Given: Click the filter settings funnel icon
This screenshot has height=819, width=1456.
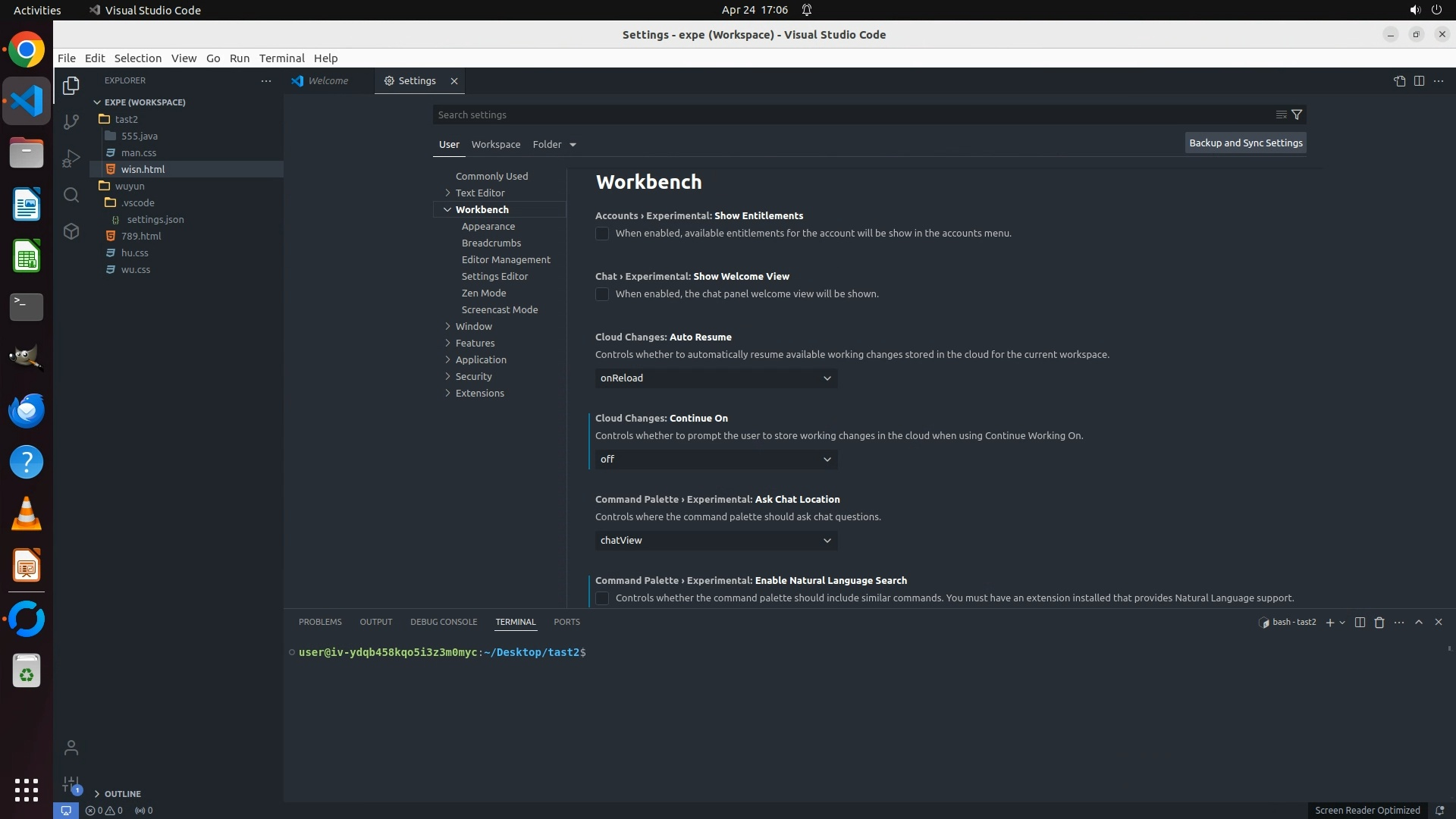Looking at the screenshot, I should point(1297,115).
